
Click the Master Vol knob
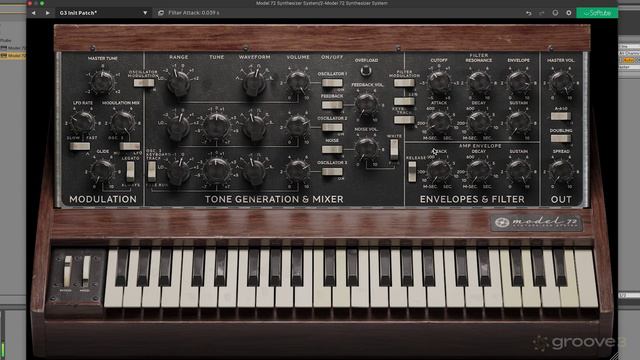point(562,82)
